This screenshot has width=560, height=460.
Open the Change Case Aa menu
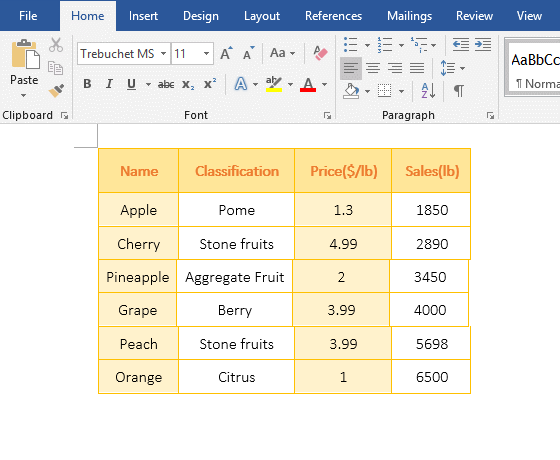pos(282,53)
